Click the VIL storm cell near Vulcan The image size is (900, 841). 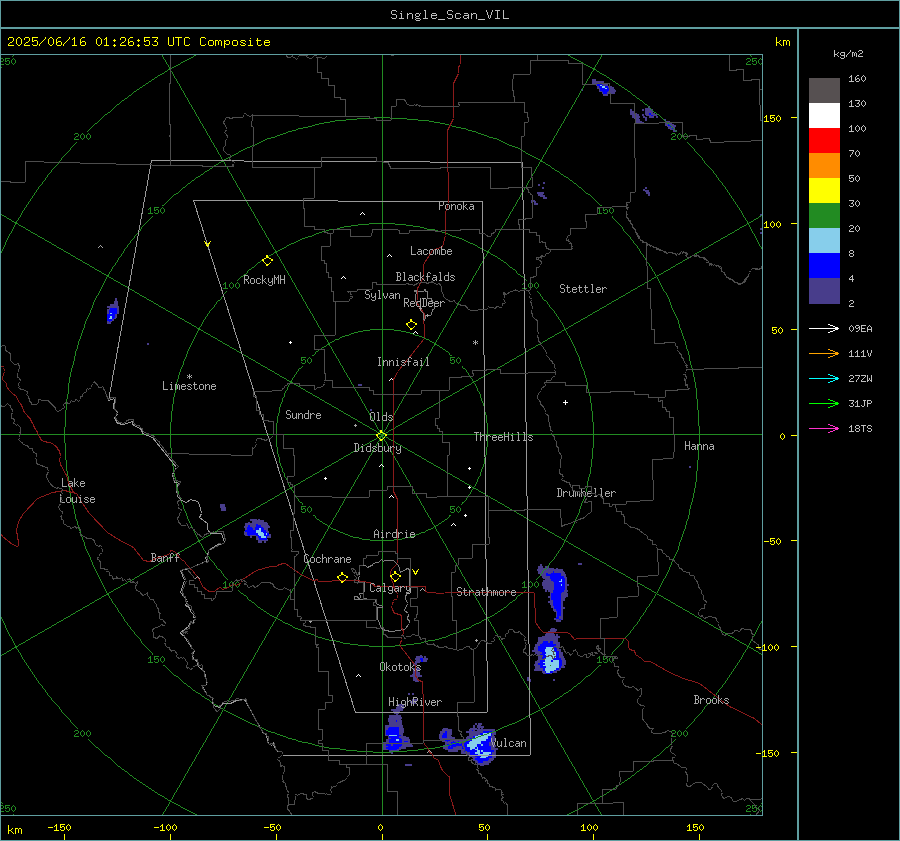pos(478,745)
